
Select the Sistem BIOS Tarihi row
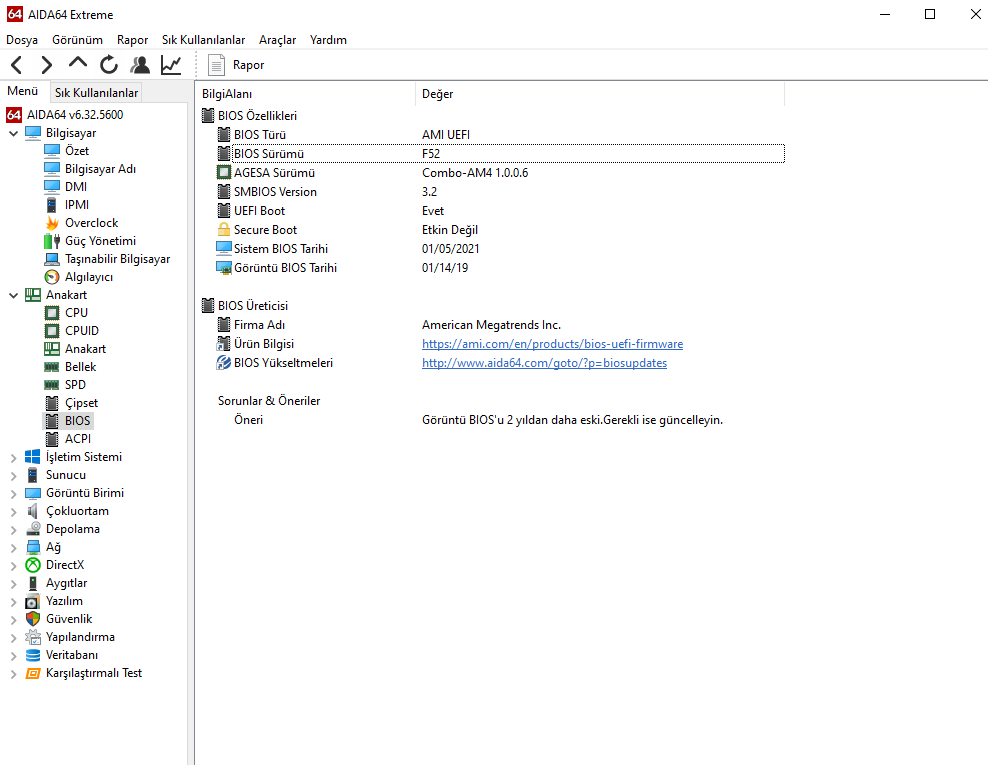point(500,249)
